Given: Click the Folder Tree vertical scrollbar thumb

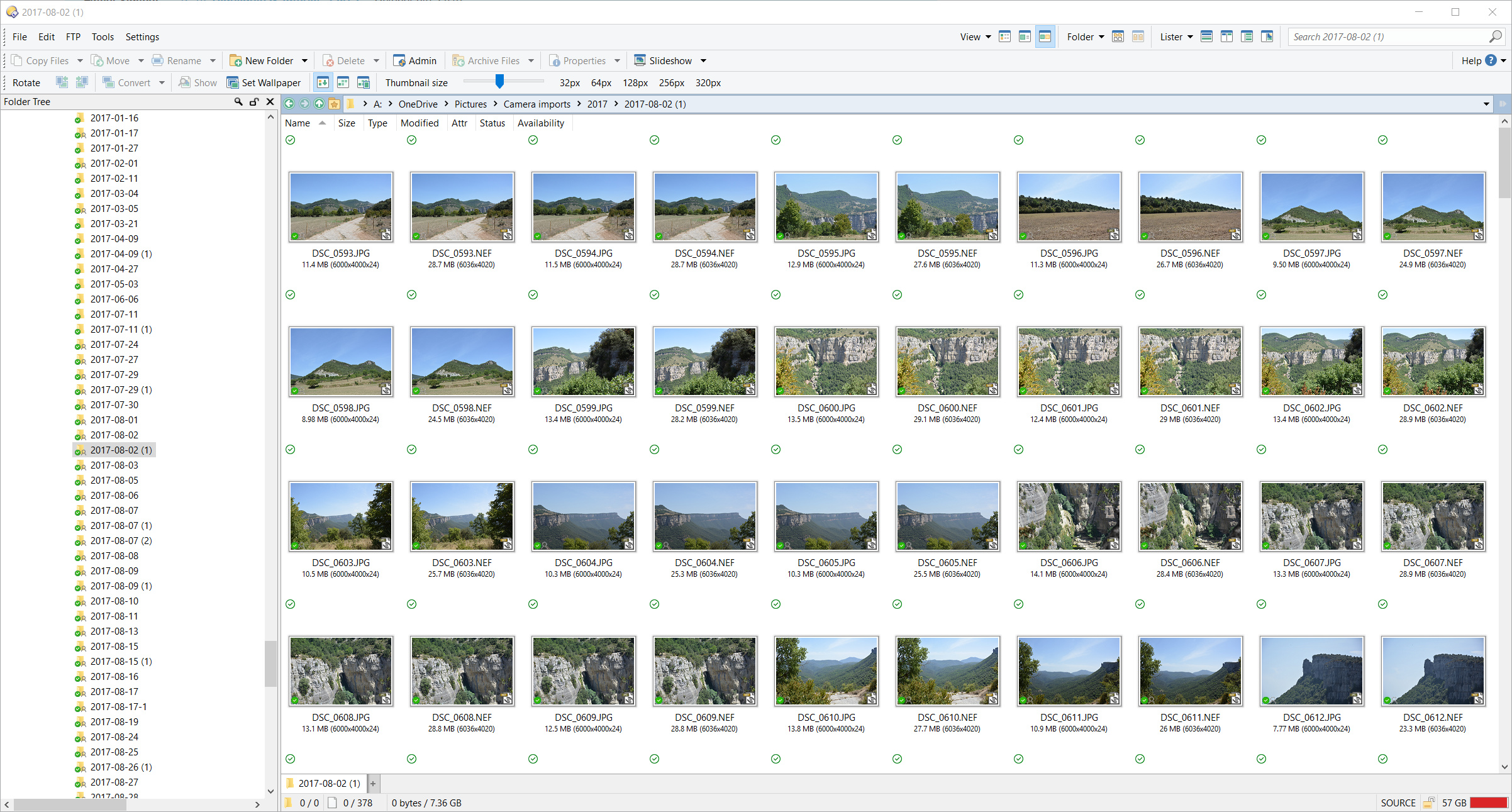Looking at the screenshot, I should (270, 664).
